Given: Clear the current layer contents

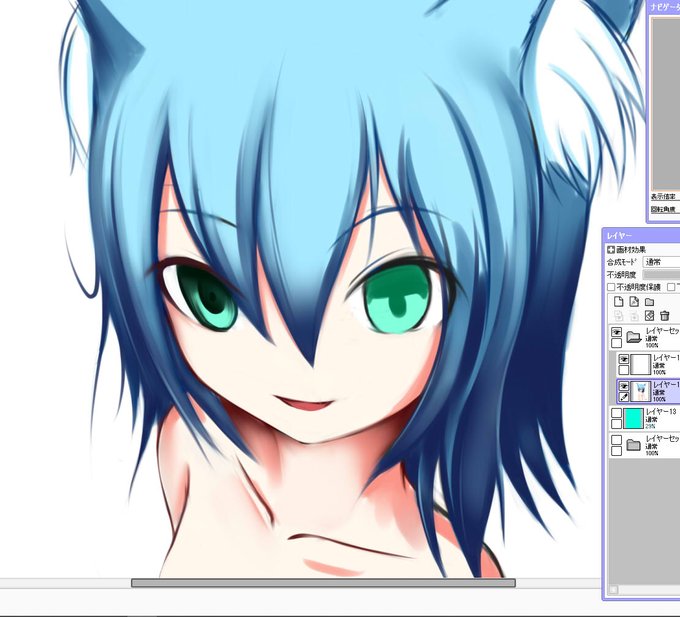Looking at the screenshot, I should coord(649,315).
